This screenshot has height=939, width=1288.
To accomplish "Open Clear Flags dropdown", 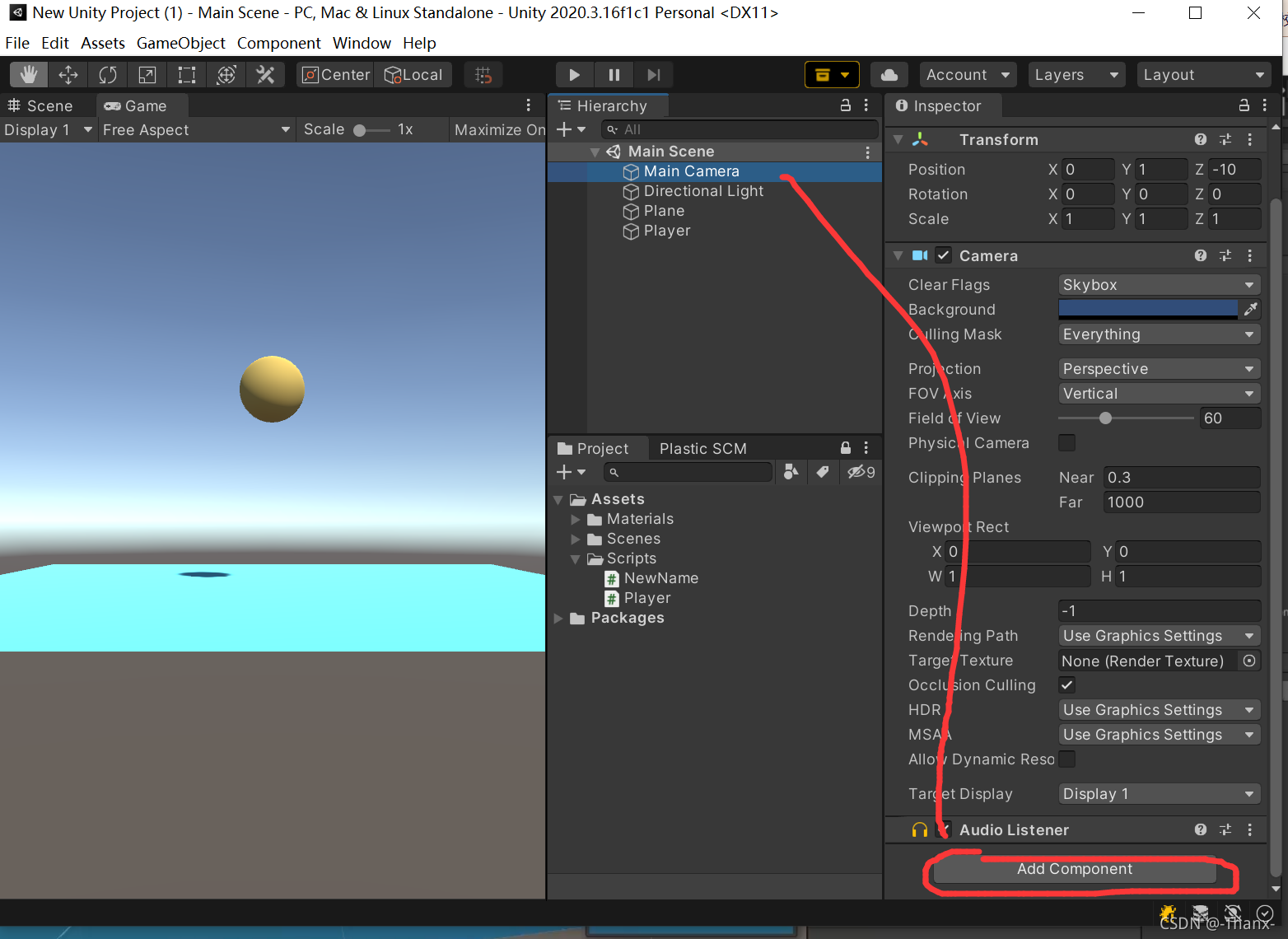I will point(1159,285).
